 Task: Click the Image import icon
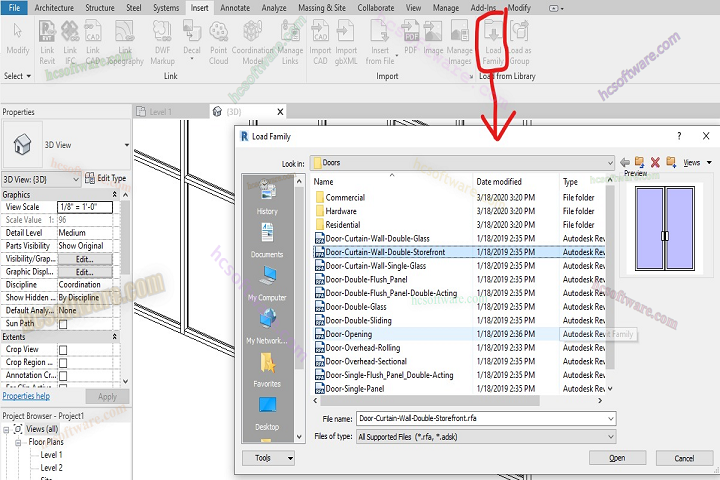click(433, 38)
